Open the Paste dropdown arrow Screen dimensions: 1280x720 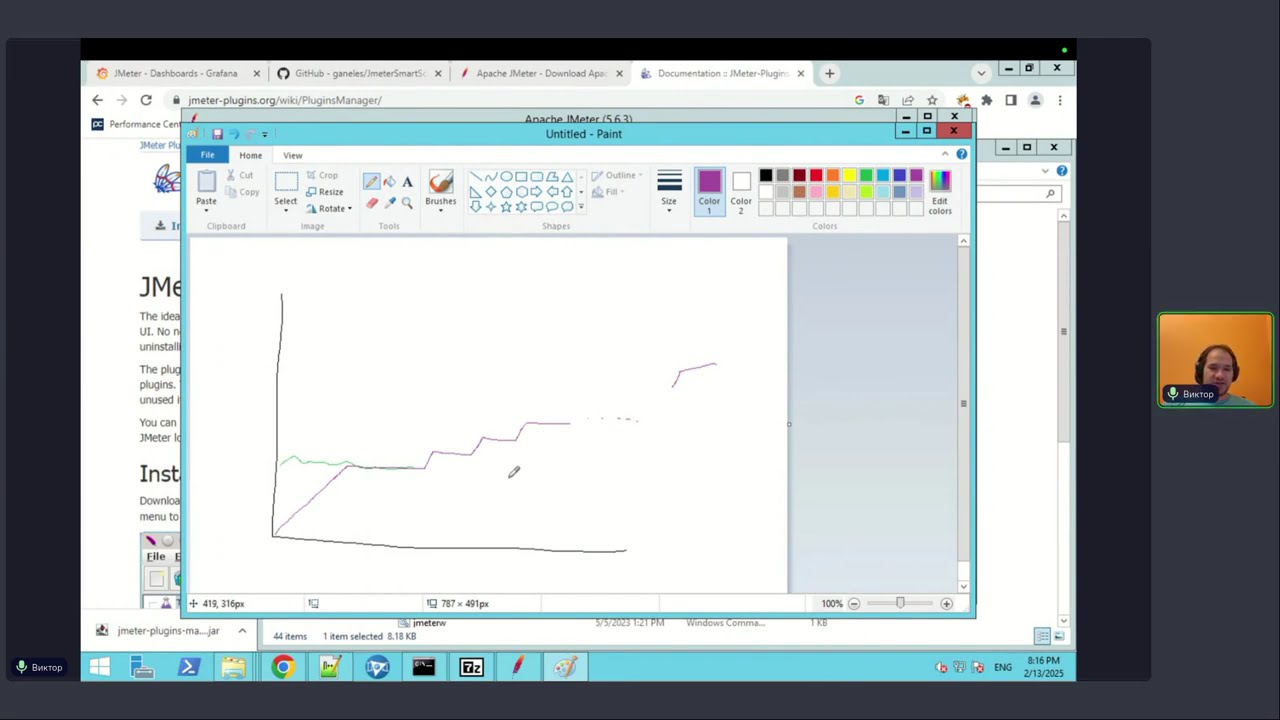(x=206, y=210)
